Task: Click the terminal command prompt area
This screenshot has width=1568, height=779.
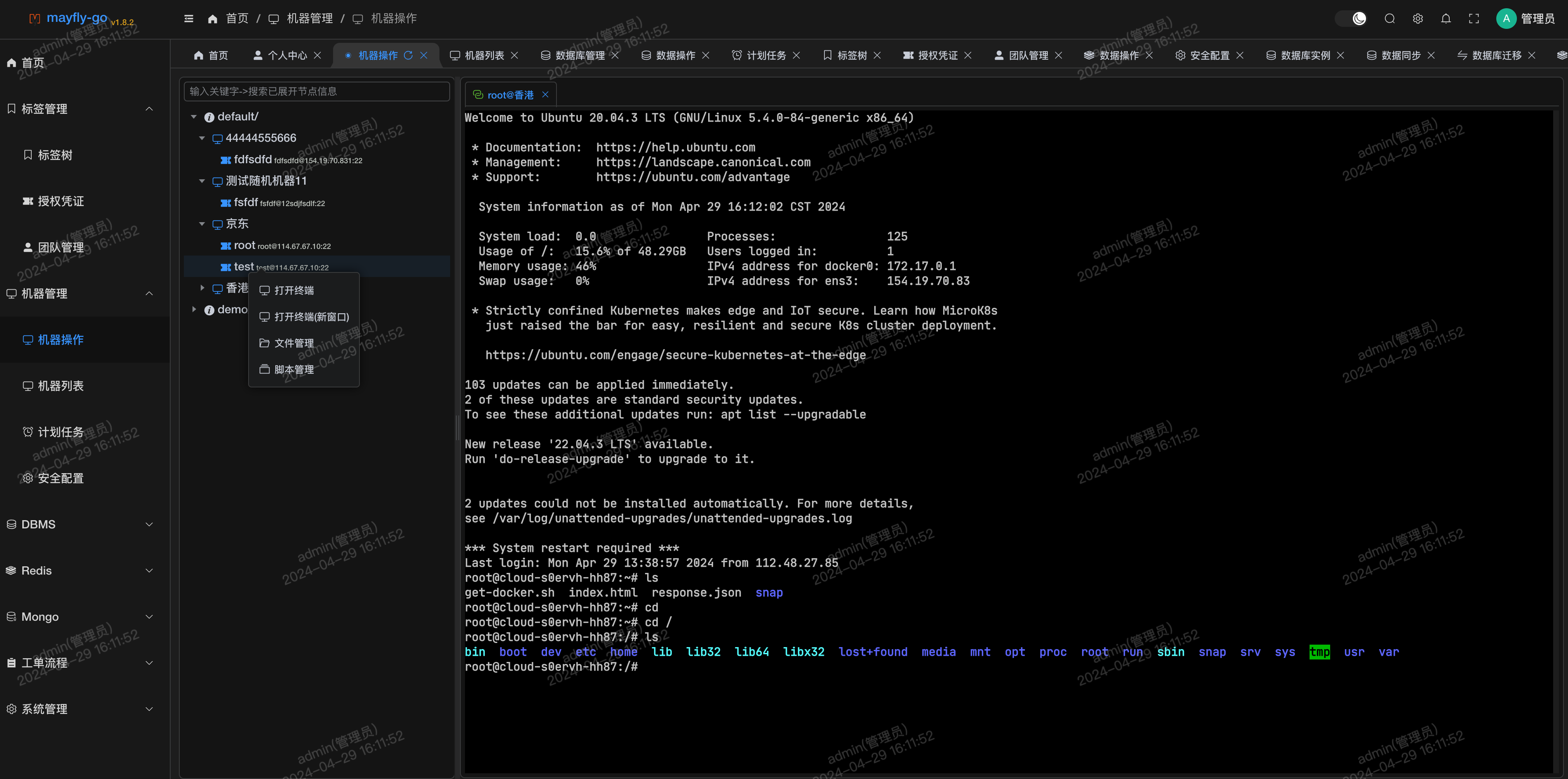Action: point(552,667)
